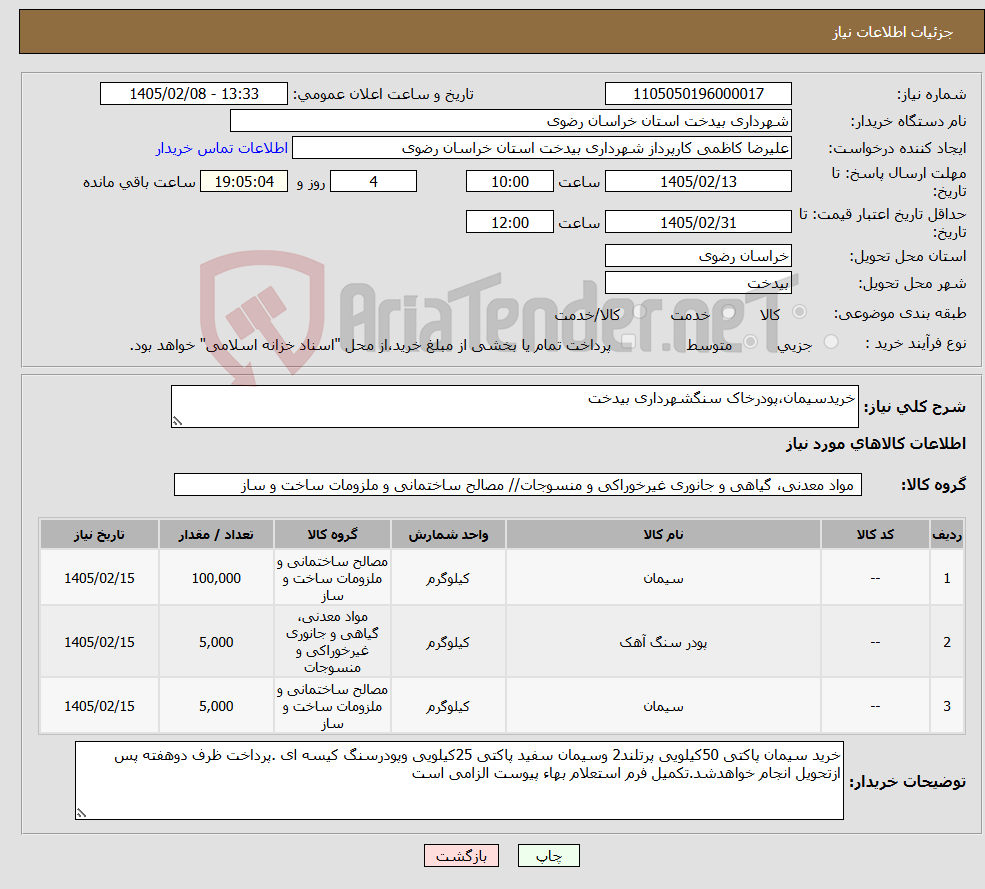Click the resize grip of description text area
Screen dimensions: 985x889
(x=177, y=421)
